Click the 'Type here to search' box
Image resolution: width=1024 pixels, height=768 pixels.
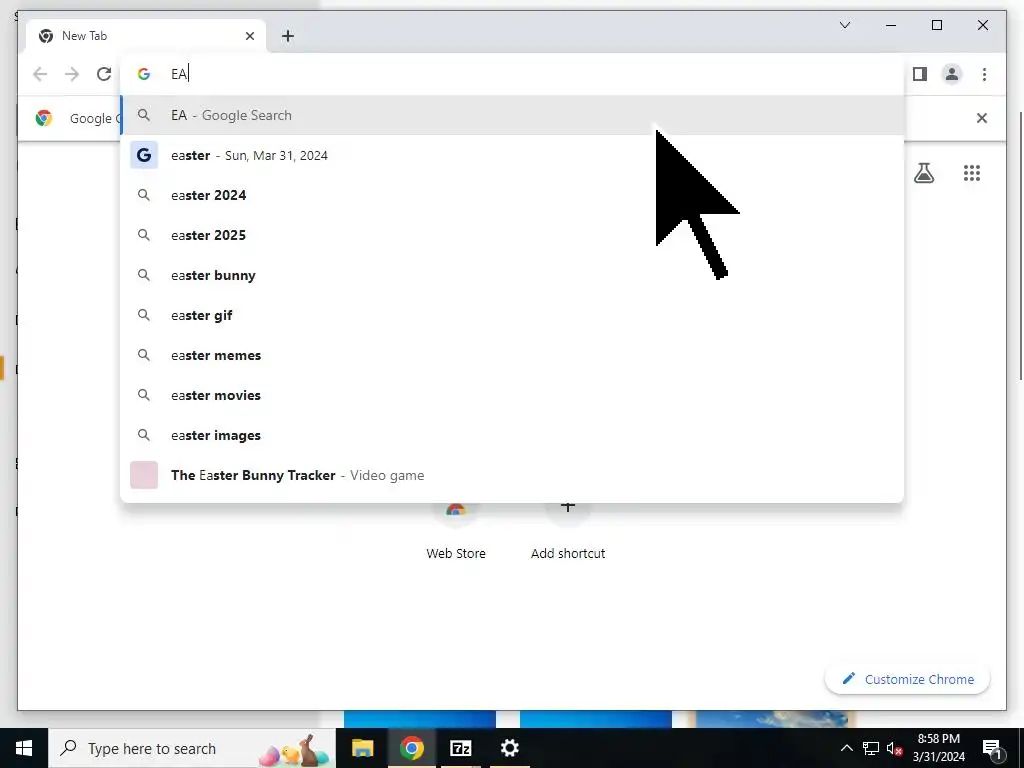(192, 748)
